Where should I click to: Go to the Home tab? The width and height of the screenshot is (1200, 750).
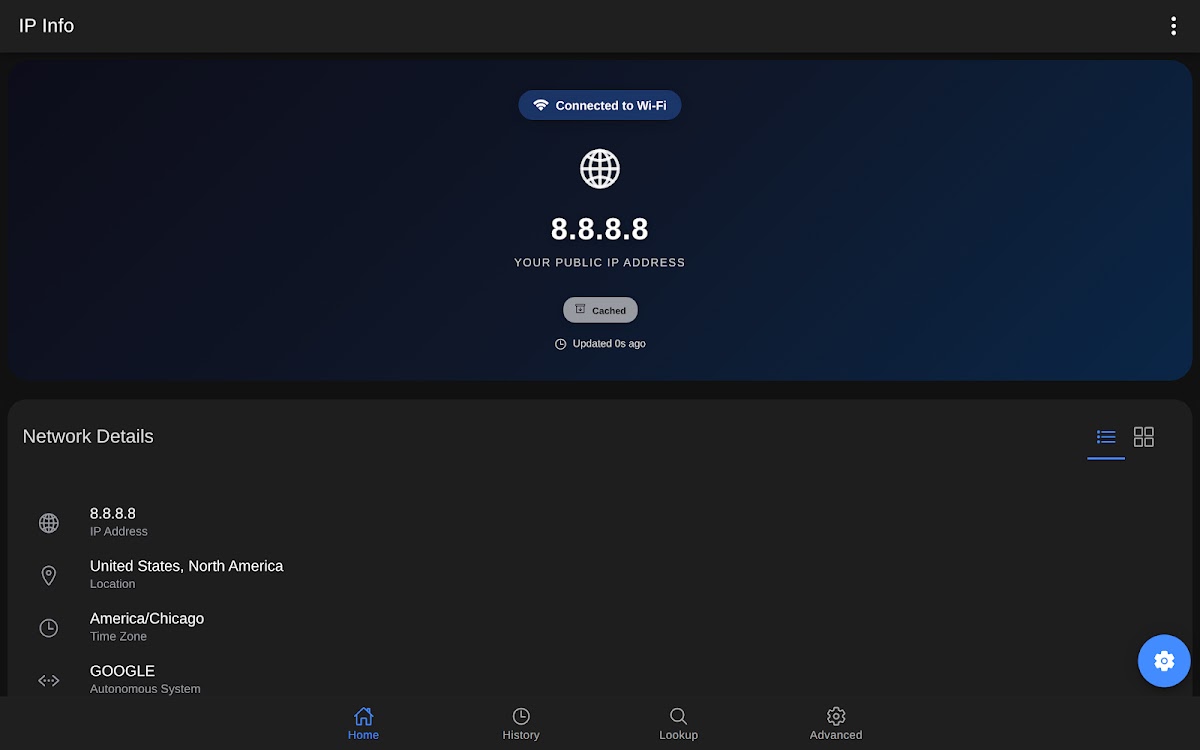(x=363, y=723)
